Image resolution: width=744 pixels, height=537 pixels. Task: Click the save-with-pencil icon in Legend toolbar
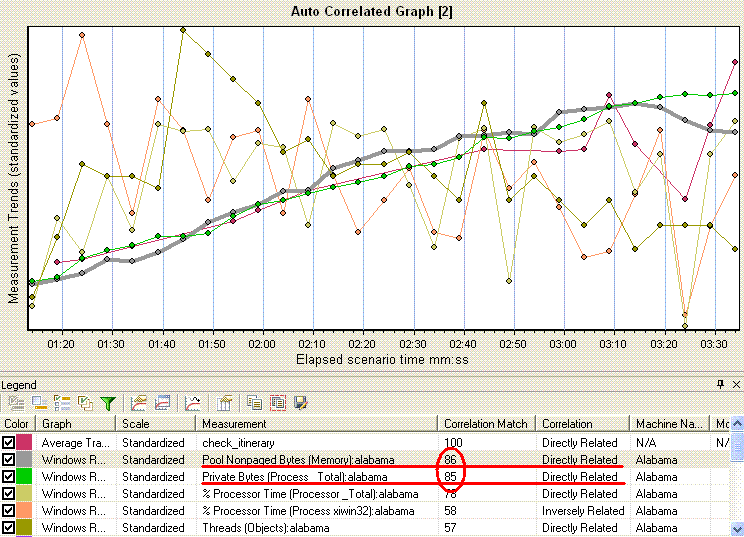299,403
